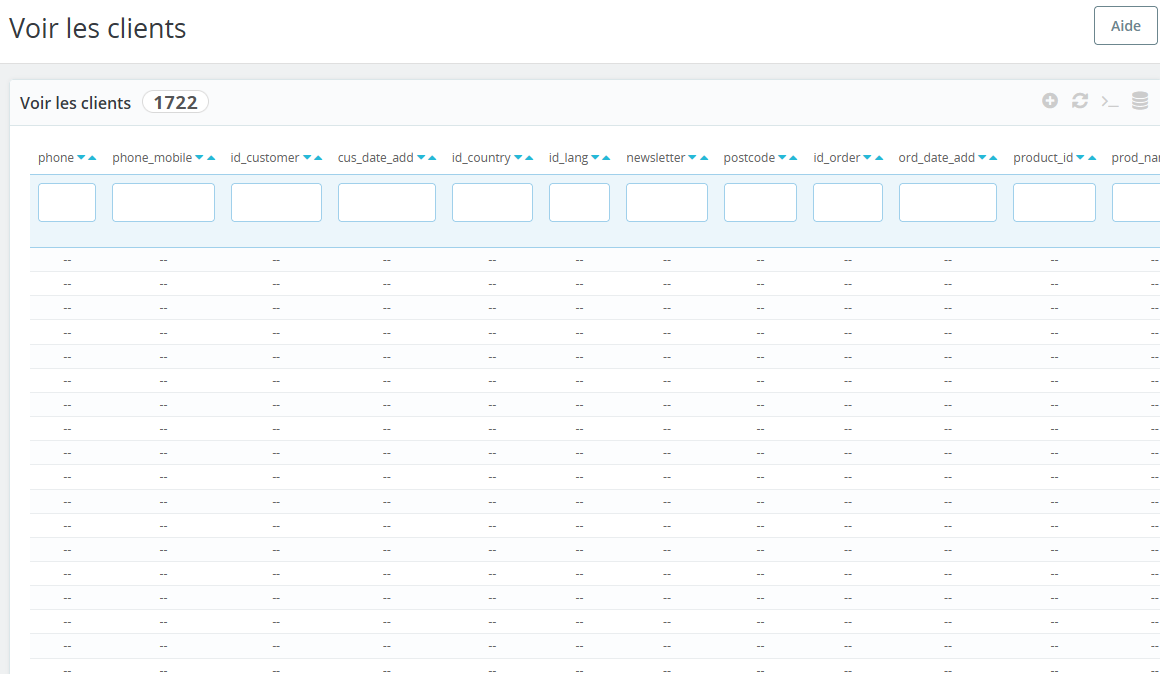
Task: Sort newsletter column descending
Action: pyautogui.click(x=692, y=158)
